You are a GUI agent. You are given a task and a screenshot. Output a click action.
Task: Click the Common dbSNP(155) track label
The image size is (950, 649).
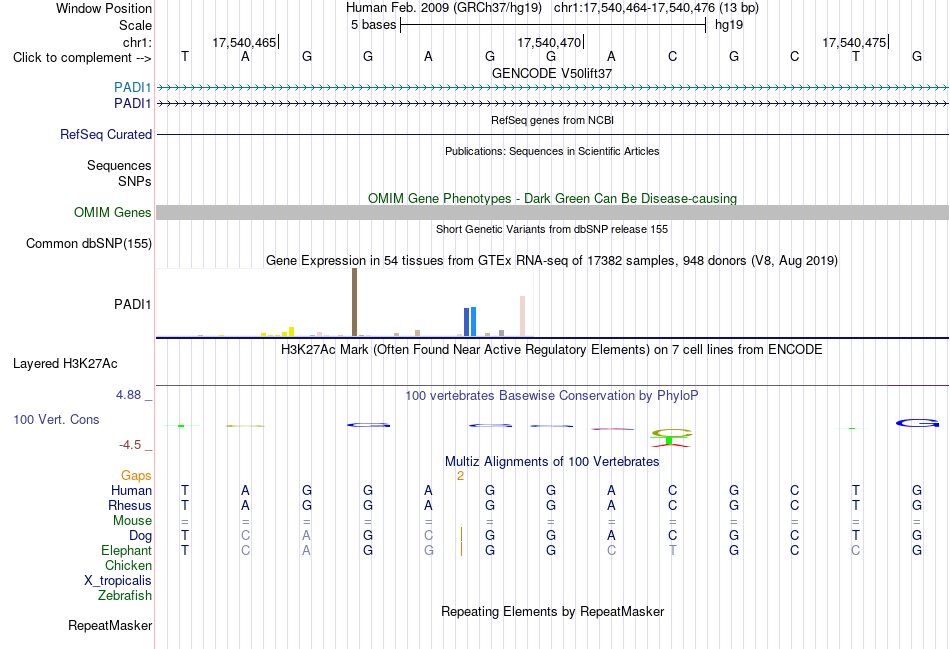88,244
